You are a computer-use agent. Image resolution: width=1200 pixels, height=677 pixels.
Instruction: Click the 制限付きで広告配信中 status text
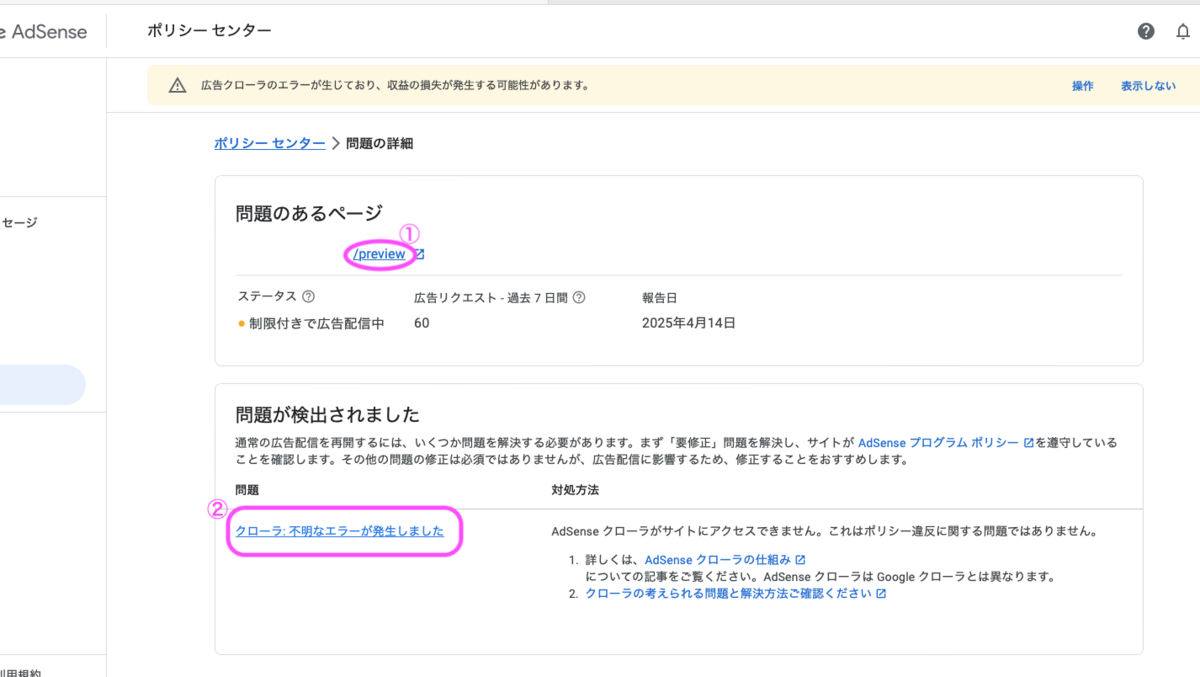tap(317, 323)
